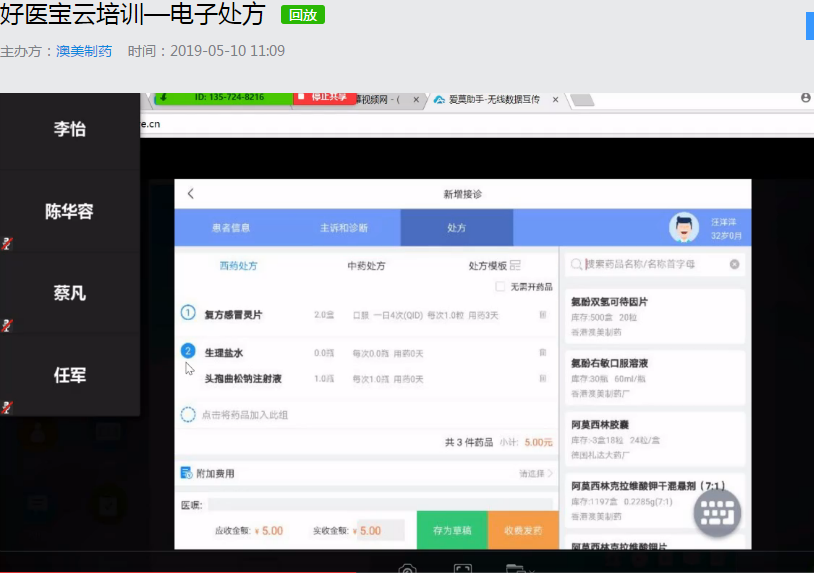Click the 头孢曲松钠注射液 drug name

tap(243, 379)
